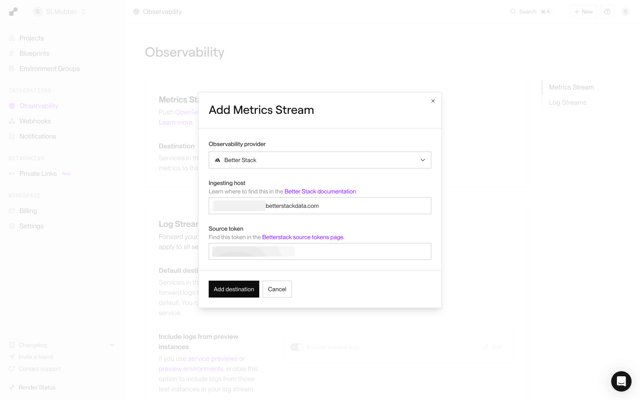Open Better Stack documentation link
The image size is (640, 400).
click(x=320, y=191)
